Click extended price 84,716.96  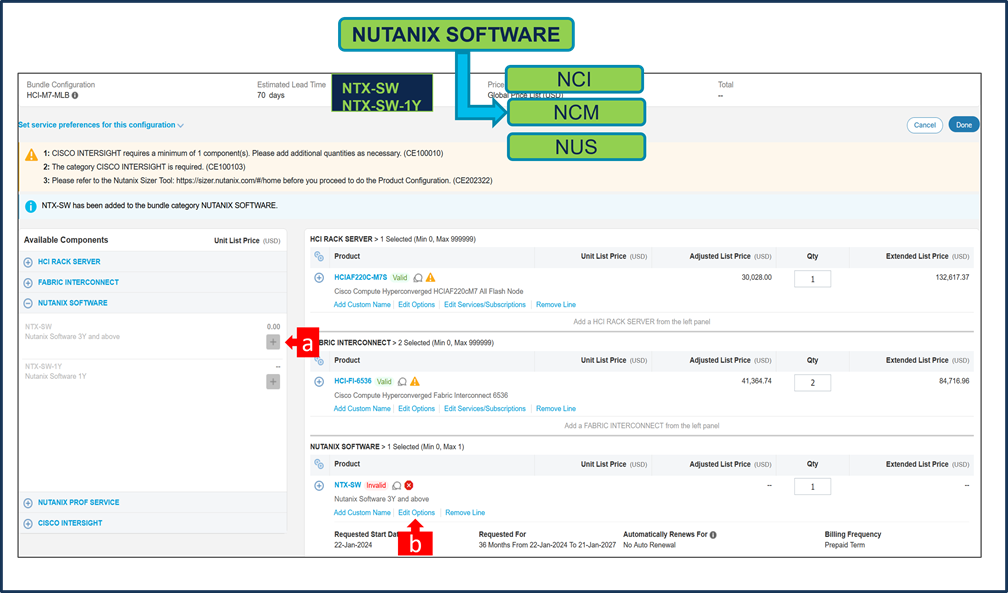pyautogui.click(x=954, y=381)
